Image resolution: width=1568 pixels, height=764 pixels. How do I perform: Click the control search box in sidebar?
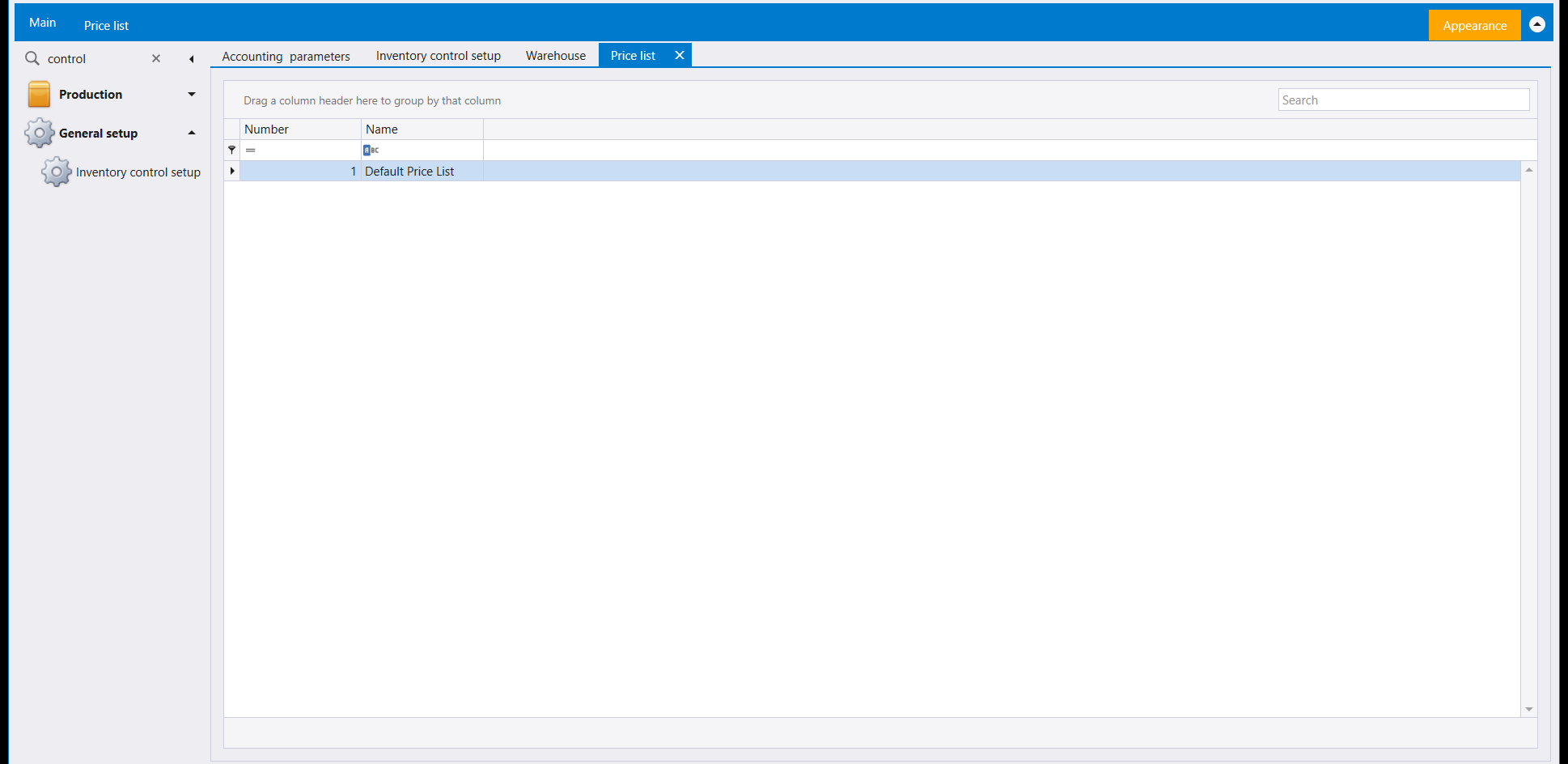(x=95, y=59)
